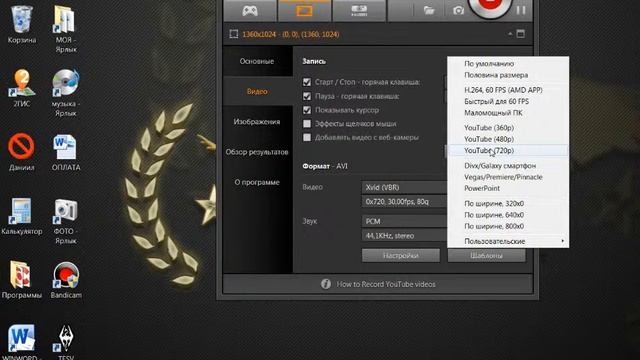The image size is (640, 360).
Task: Select Маломощный ПК preset
Action: [508, 113]
